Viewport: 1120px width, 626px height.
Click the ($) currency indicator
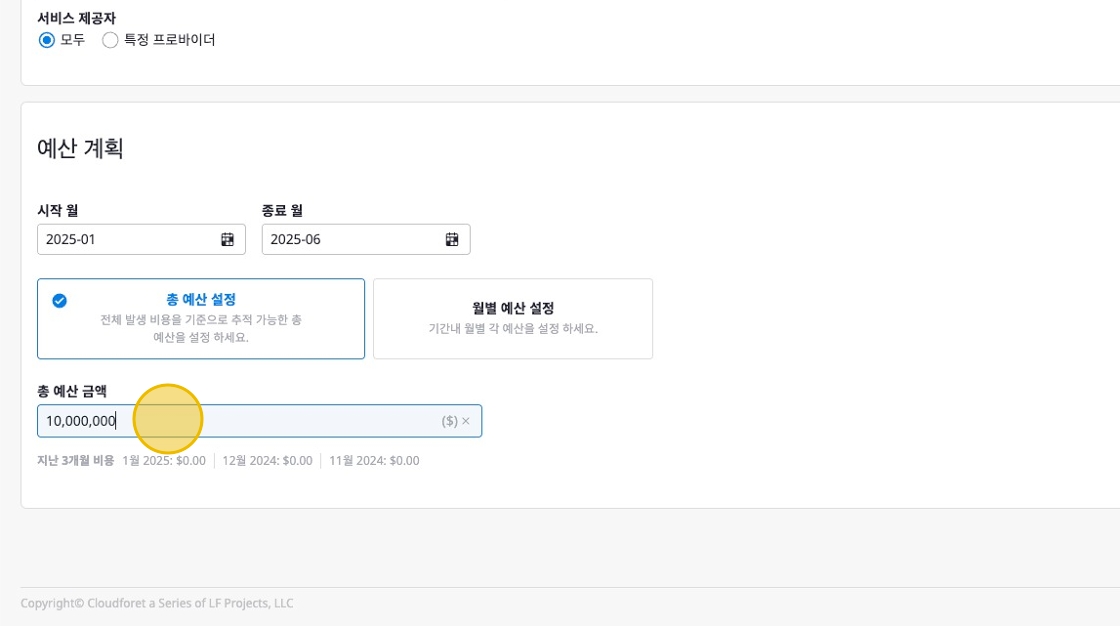click(449, 421)
